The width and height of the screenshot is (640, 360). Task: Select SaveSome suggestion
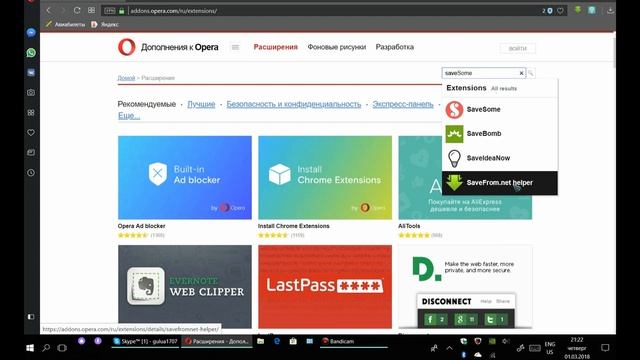coord(500,109)
